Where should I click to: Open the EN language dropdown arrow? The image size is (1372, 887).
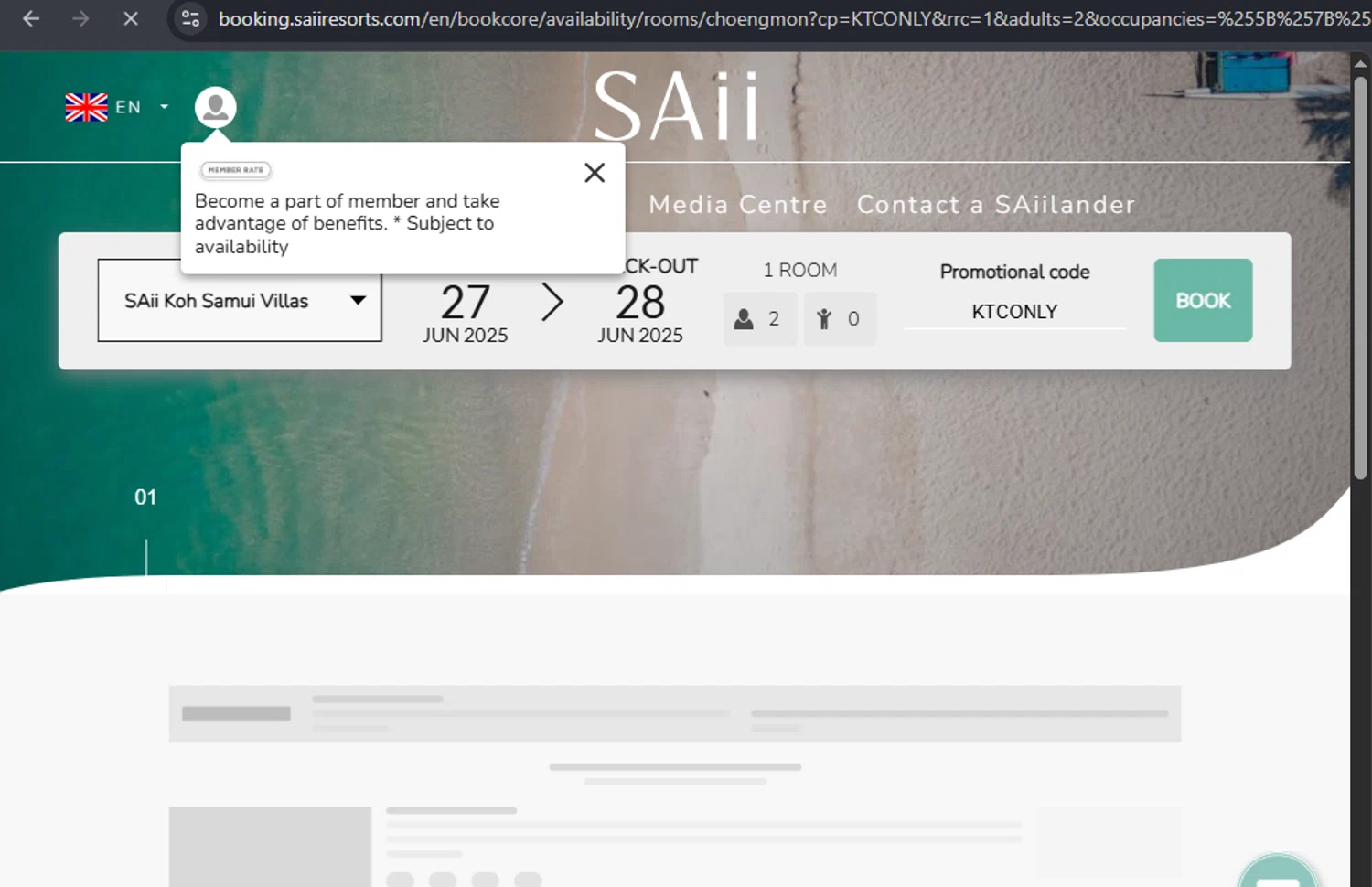pyautogui.click(x=165, y=107)
